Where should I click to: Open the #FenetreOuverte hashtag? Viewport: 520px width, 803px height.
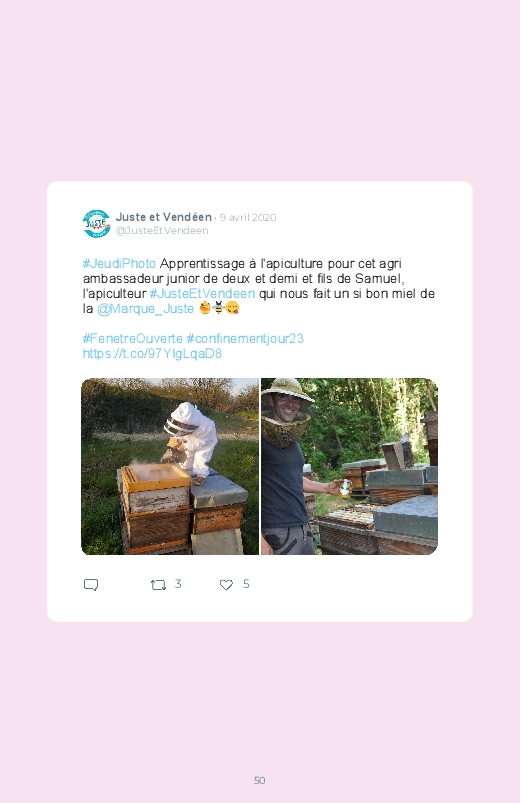tap(133, 339)
